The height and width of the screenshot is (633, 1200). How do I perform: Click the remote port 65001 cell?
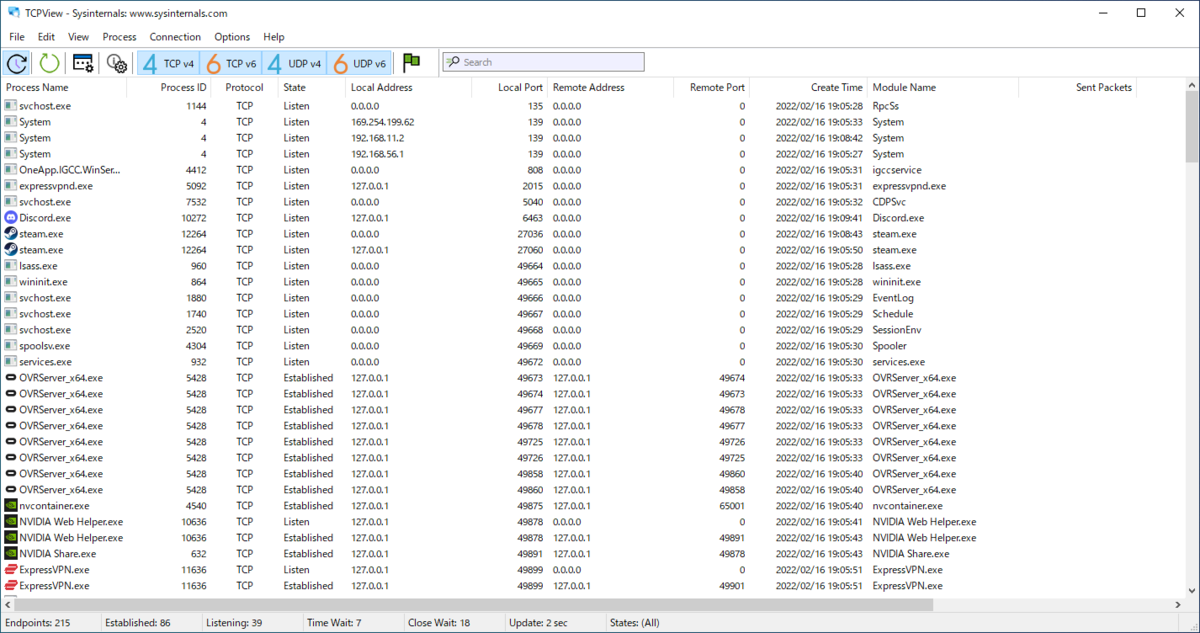click(731, 506)
